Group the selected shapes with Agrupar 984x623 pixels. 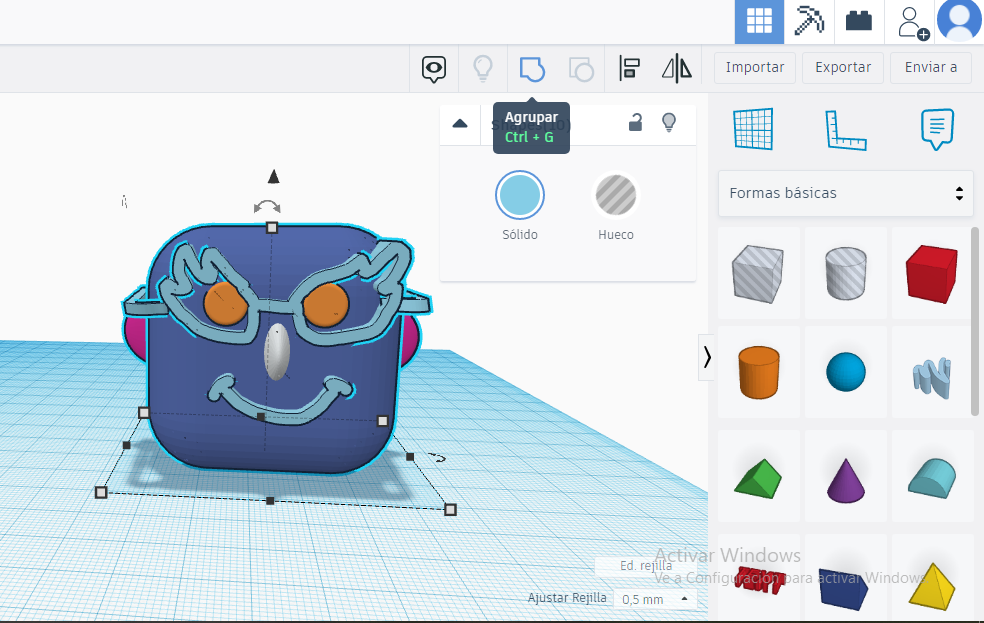pyautogui.click(x=532, y=68)
